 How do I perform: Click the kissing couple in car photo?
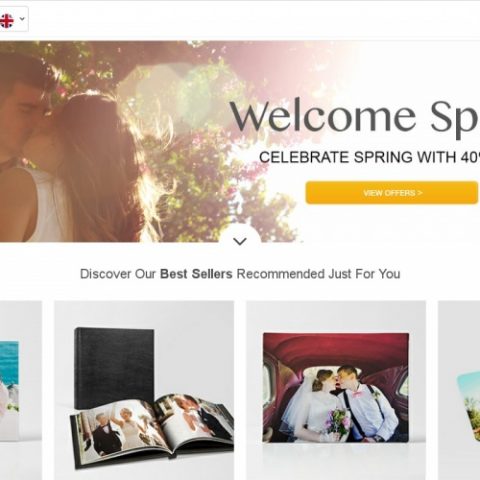[x=336, y=387]
